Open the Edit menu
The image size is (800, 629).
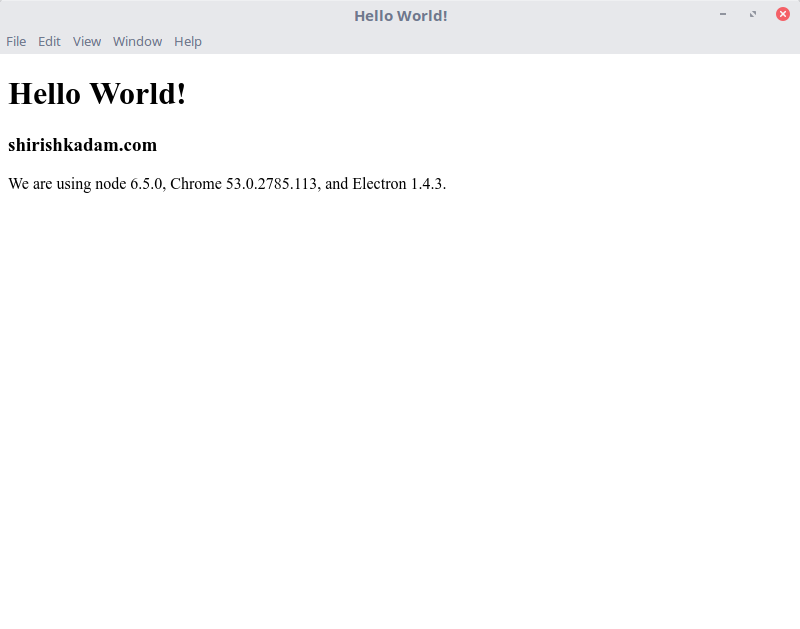[x=49, y=41]
